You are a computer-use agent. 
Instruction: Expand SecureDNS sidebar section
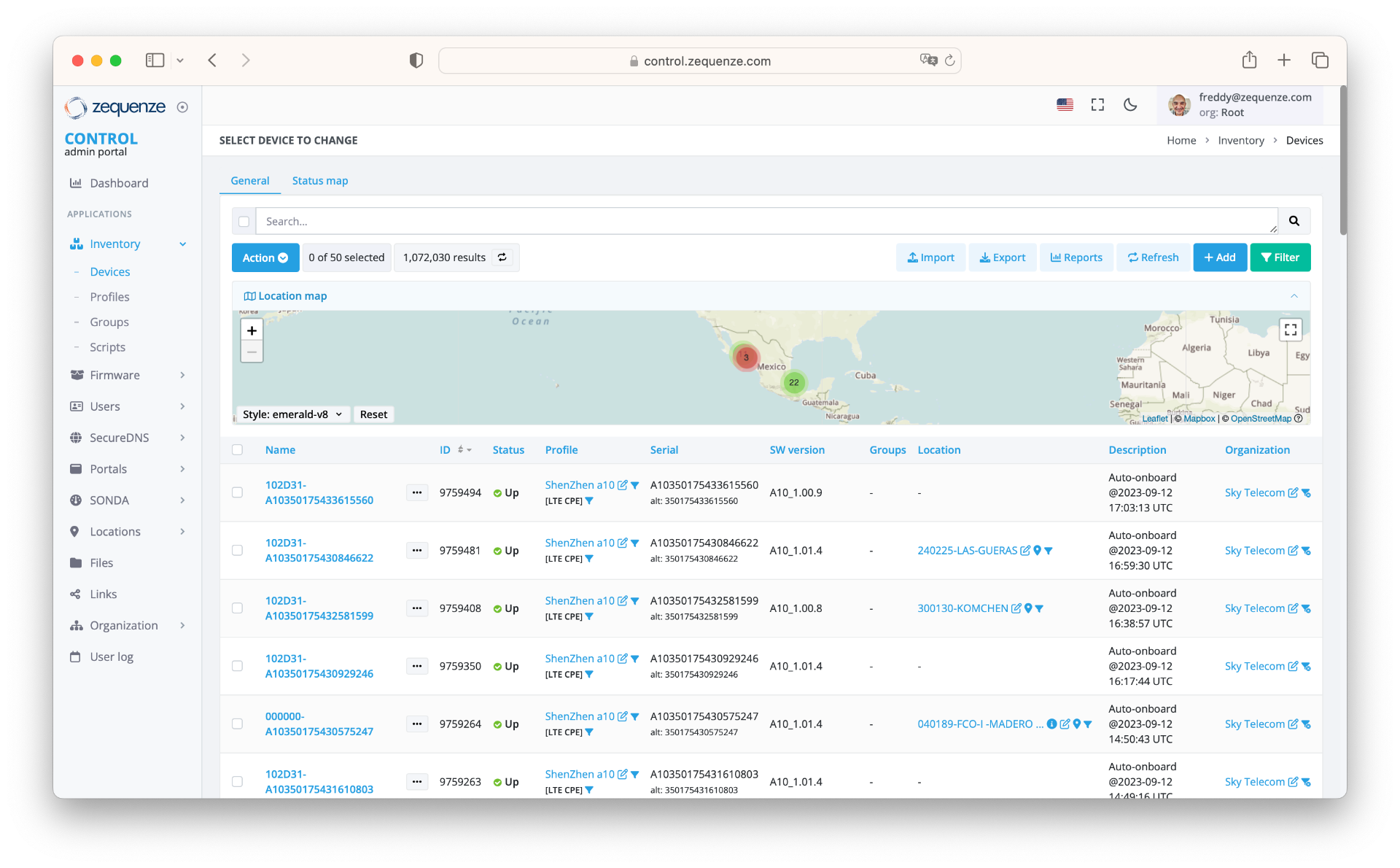click(182, 438)
